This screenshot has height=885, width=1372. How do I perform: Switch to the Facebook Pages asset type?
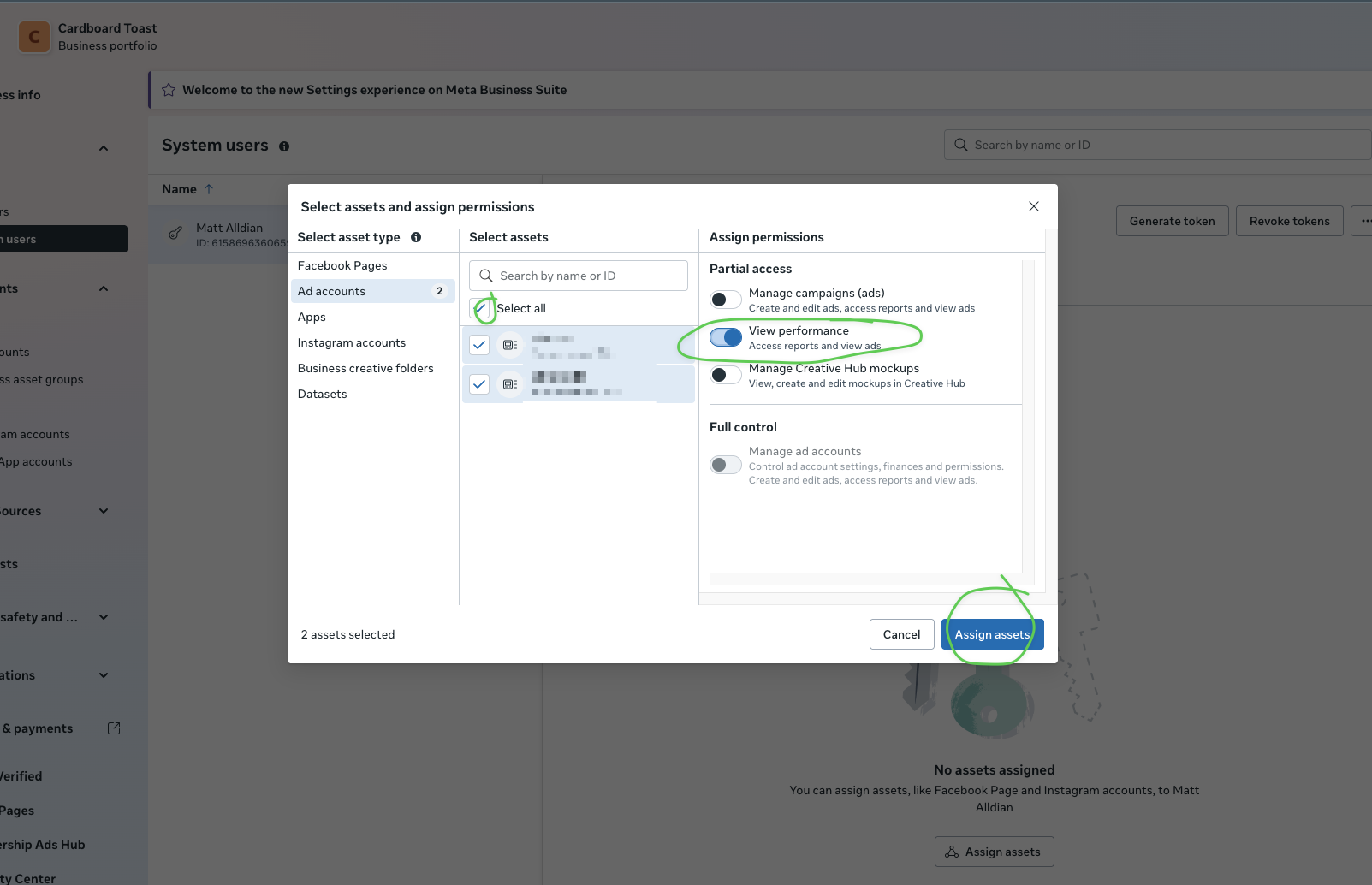tap(342, 265)
